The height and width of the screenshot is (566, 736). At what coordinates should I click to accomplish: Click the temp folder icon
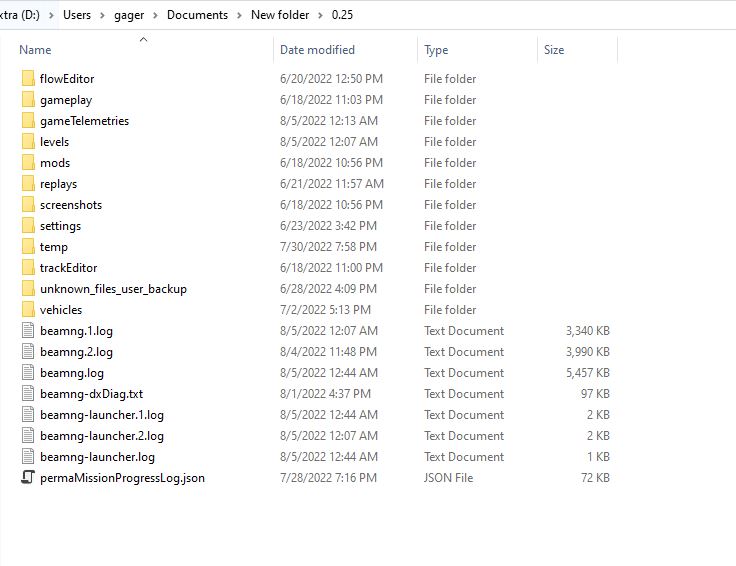click(x=28, y=246)
